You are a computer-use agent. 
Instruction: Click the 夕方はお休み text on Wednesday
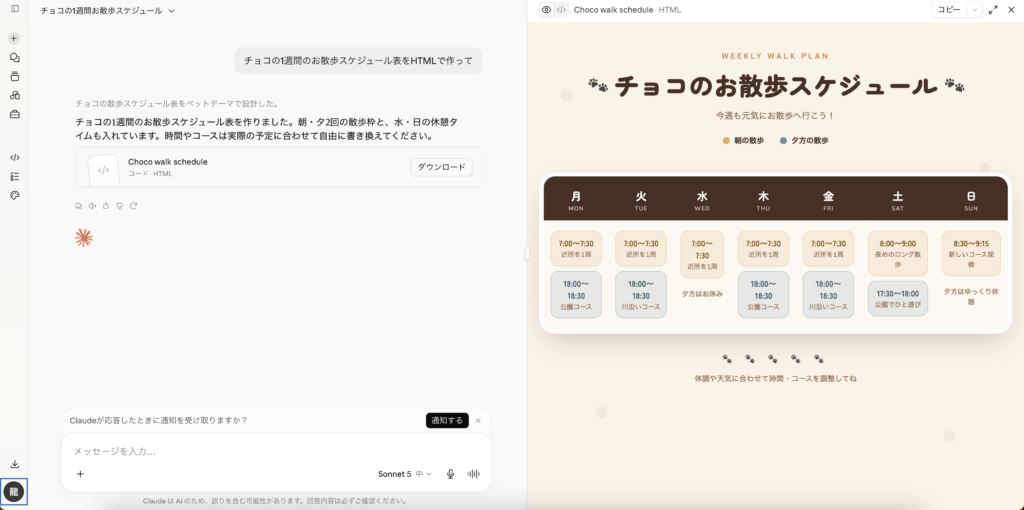[x=702, y=293]
